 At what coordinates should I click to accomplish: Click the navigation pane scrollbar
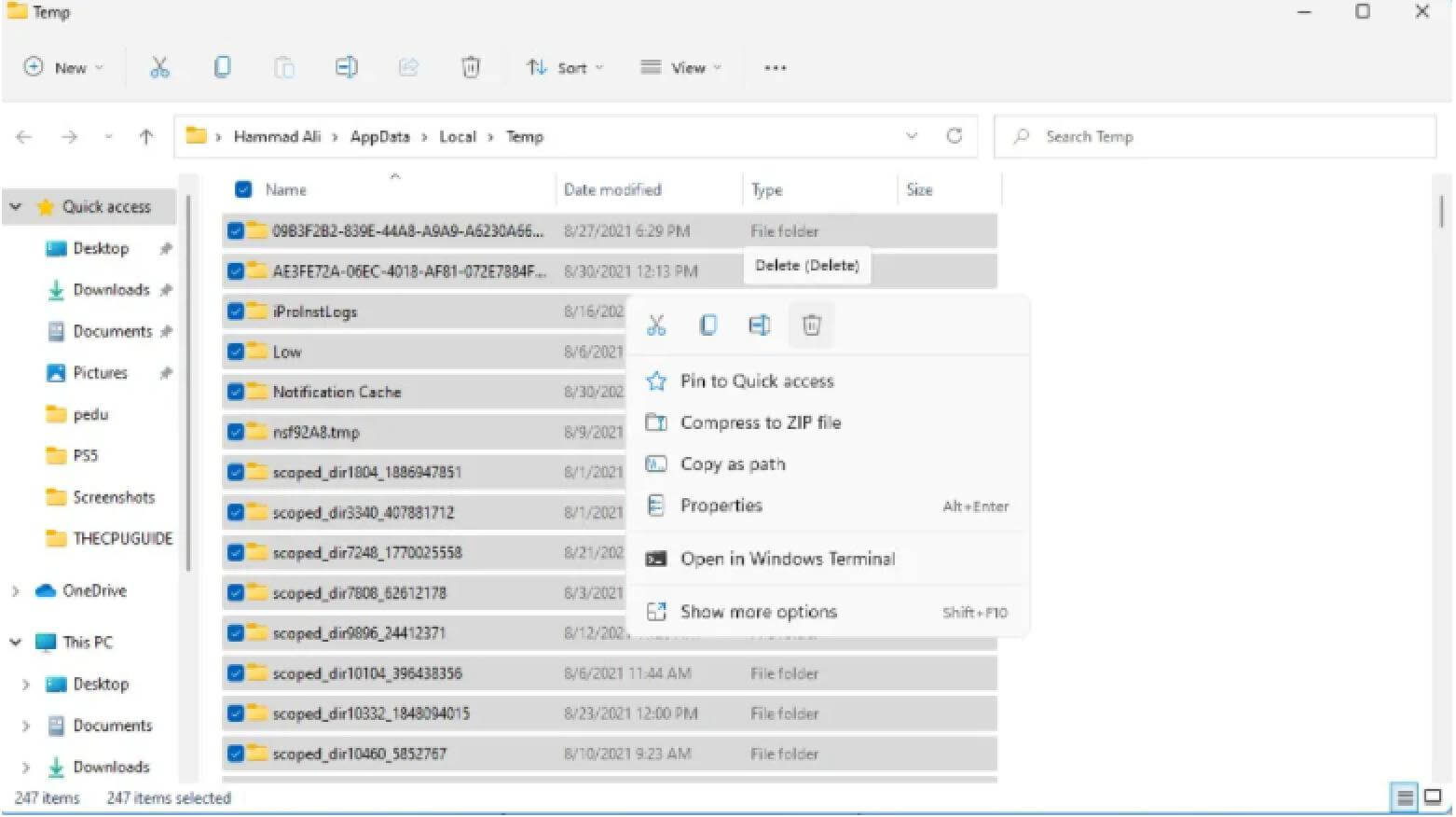click(x=188, y=382)
